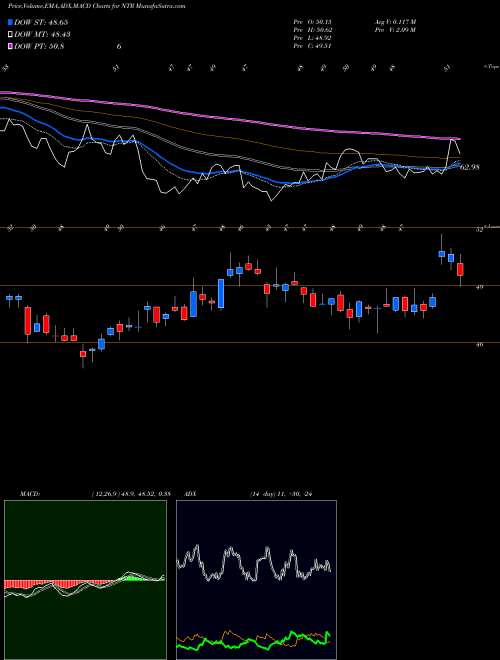Viewport: 500px width, 660px height.
Task: Select the 'DOW ST: 48.65' legend text
Action: coord(41,22)
